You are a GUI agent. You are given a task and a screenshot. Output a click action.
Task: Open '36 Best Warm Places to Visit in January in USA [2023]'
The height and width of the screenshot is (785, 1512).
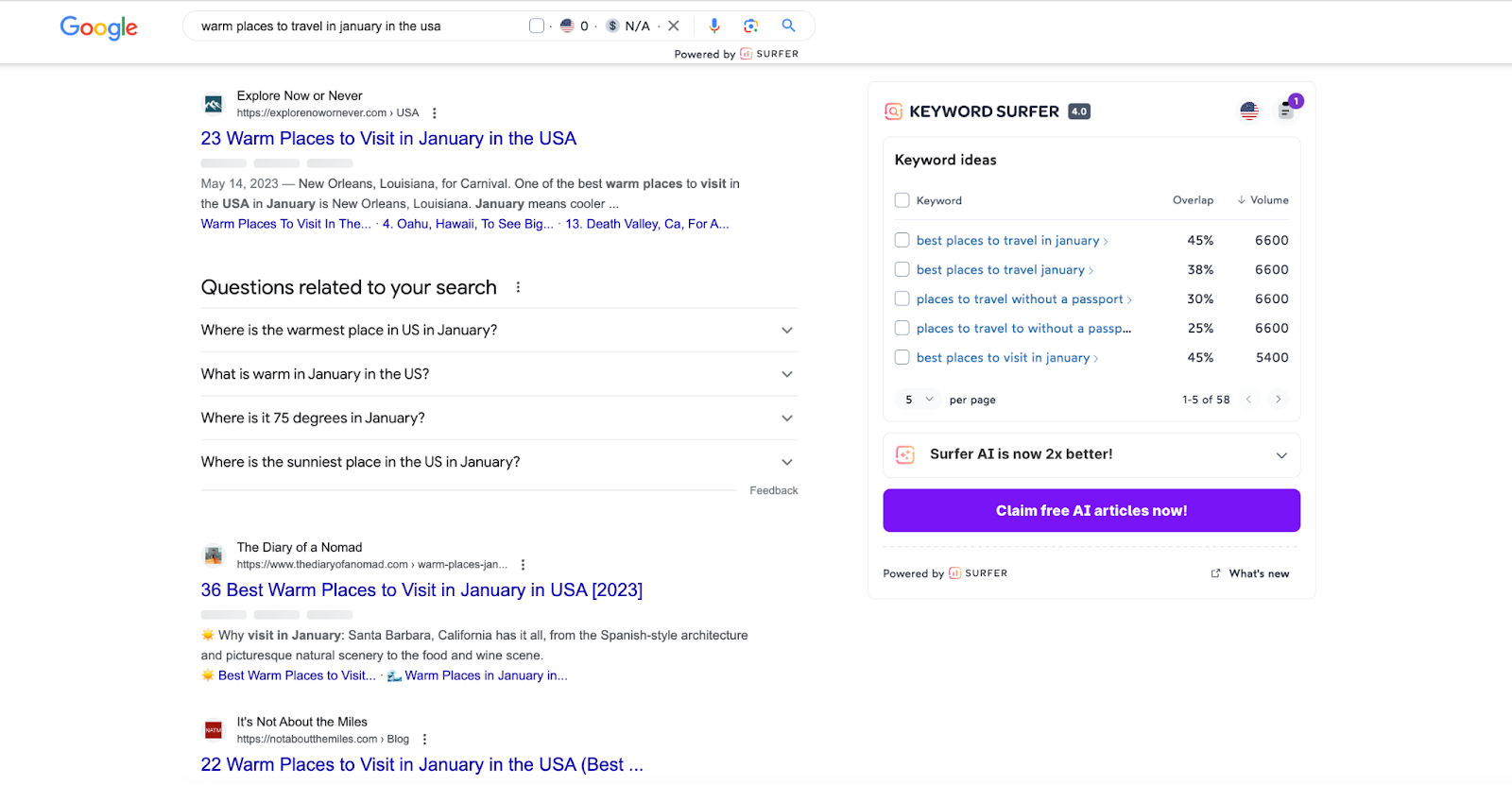coord(421,590)
